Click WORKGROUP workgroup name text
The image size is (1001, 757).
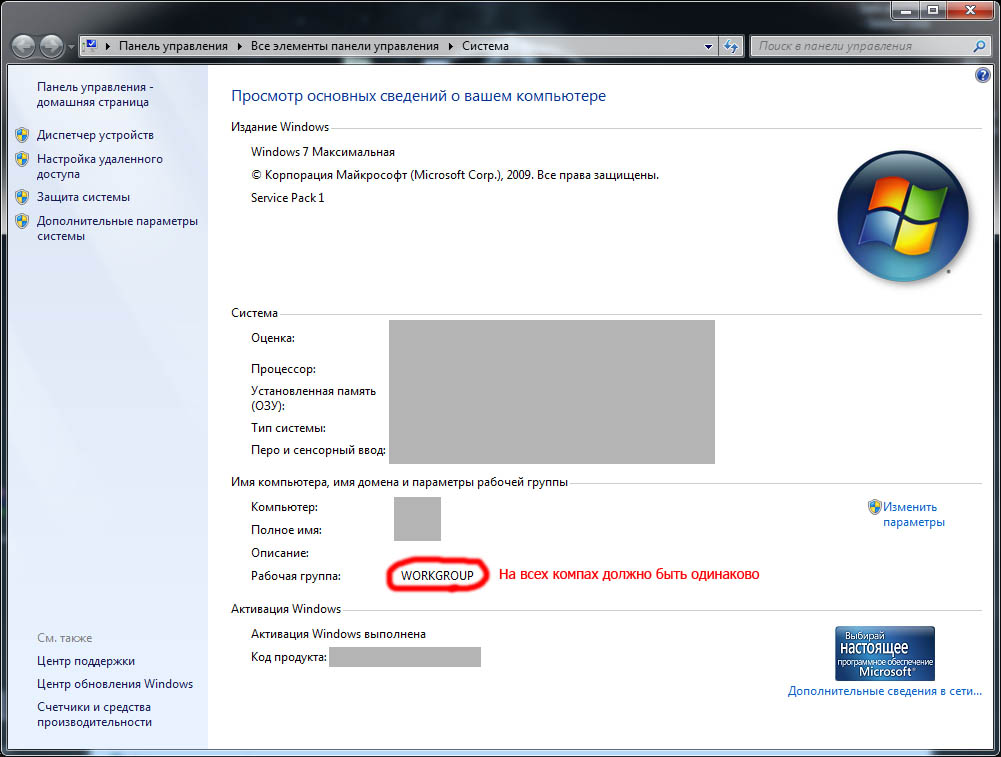437,575
